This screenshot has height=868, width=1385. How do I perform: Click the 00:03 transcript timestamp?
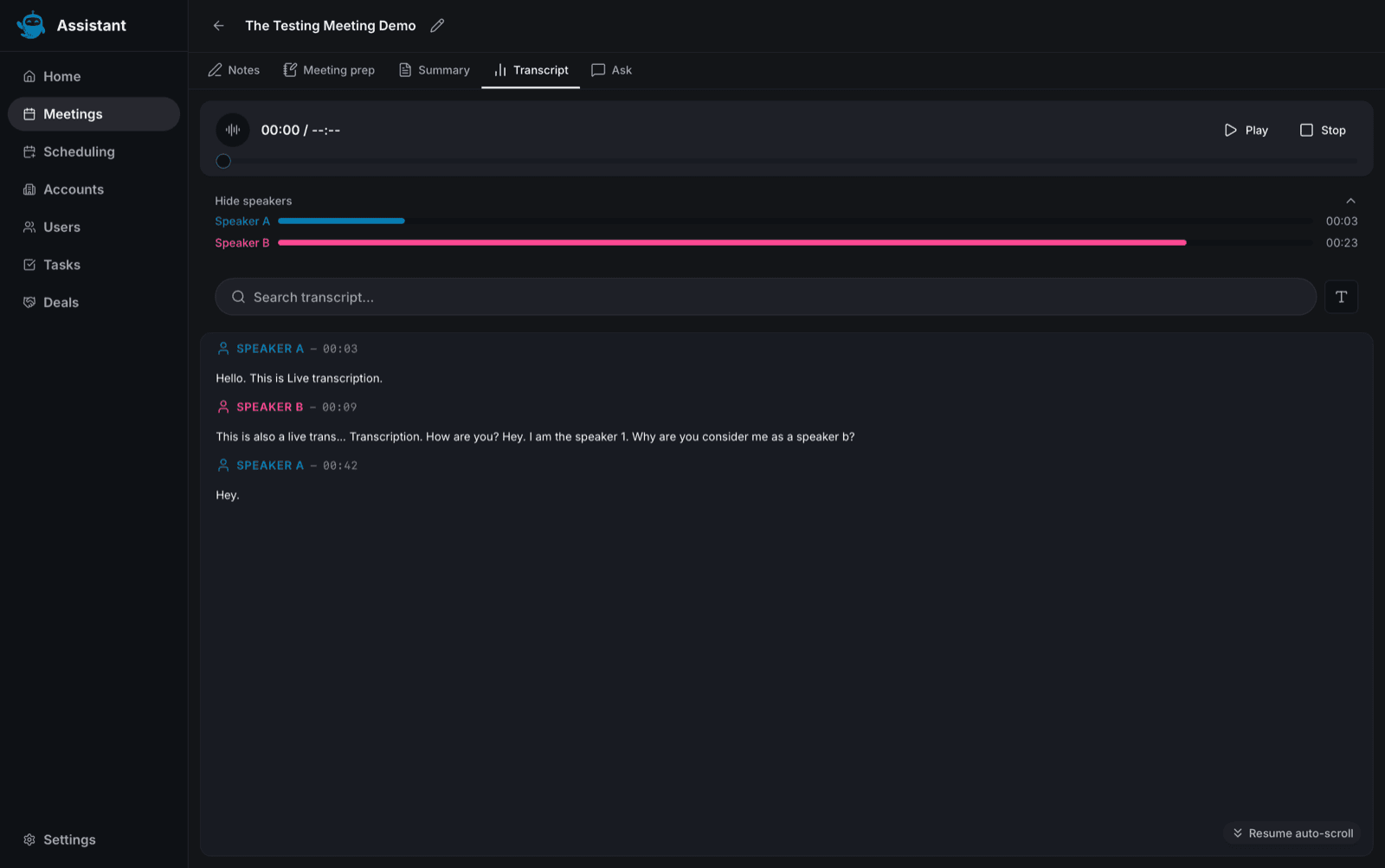(340, 349)
